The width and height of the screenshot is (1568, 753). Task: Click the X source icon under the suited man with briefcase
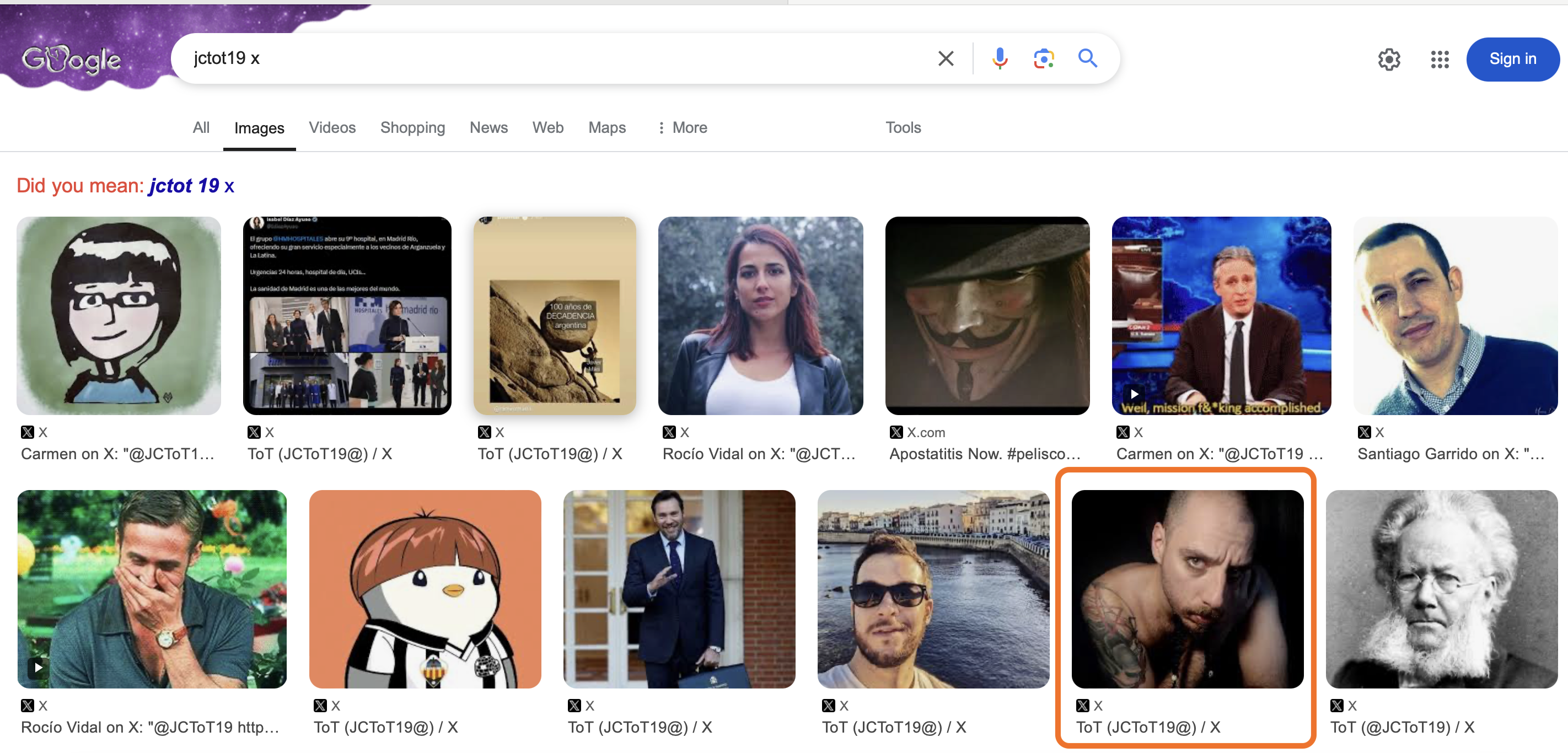pos(574,706)
